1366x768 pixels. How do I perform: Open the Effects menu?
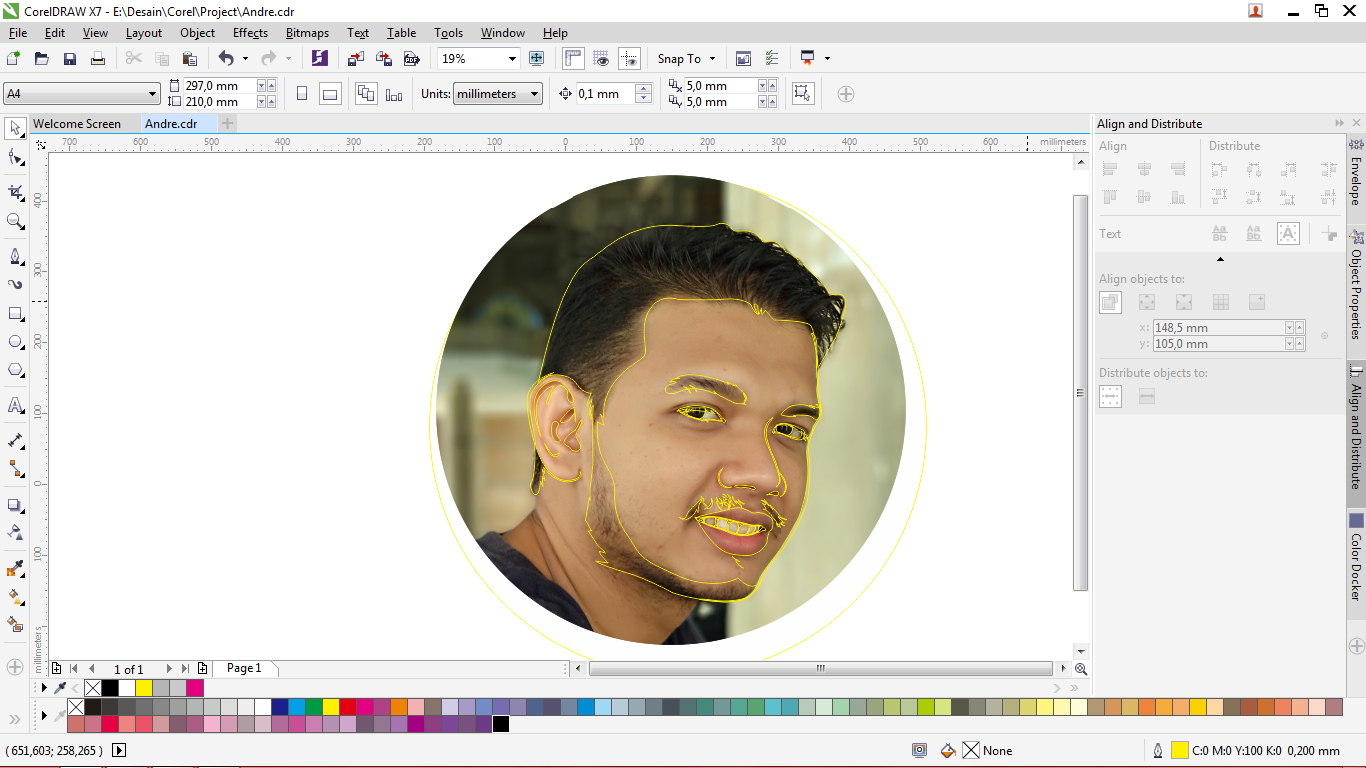pos(250,33)
